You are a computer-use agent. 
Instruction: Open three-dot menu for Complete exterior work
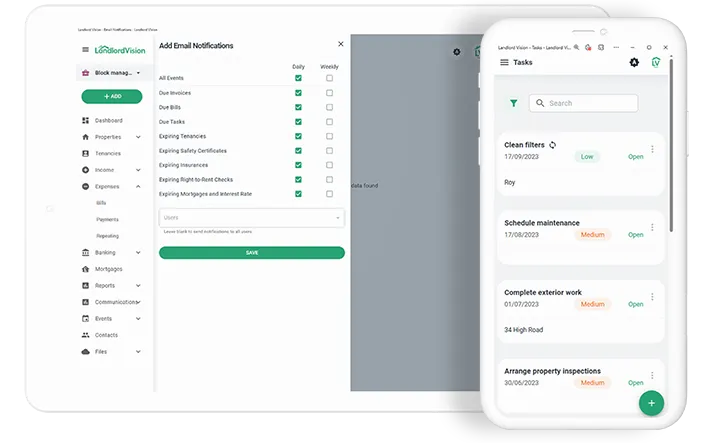click(652, 297)
